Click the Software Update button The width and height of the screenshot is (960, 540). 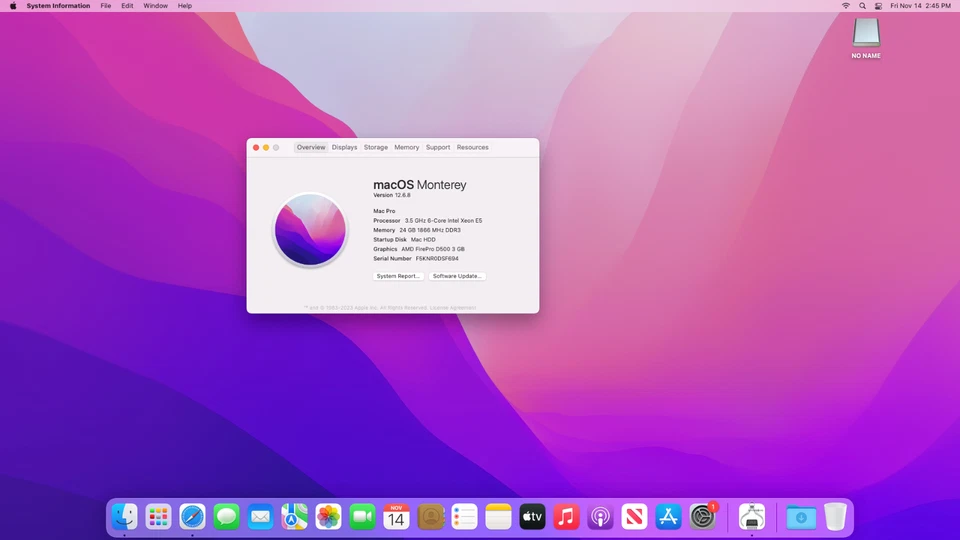pos(457,276)
